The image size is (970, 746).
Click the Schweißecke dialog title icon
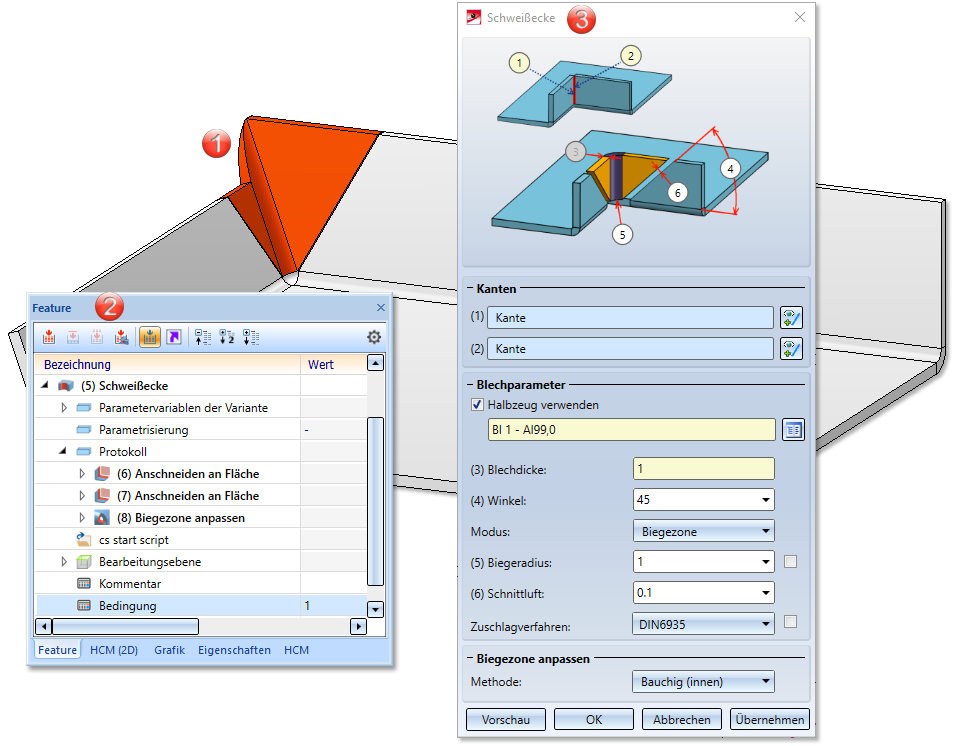pyautogui.click(x=474, y=17)
